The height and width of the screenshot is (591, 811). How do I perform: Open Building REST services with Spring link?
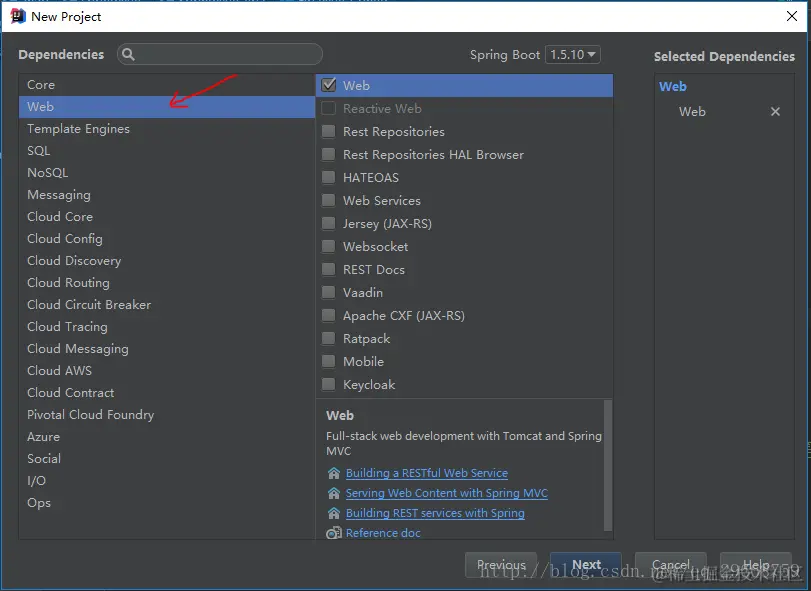[x=435, y=513]
